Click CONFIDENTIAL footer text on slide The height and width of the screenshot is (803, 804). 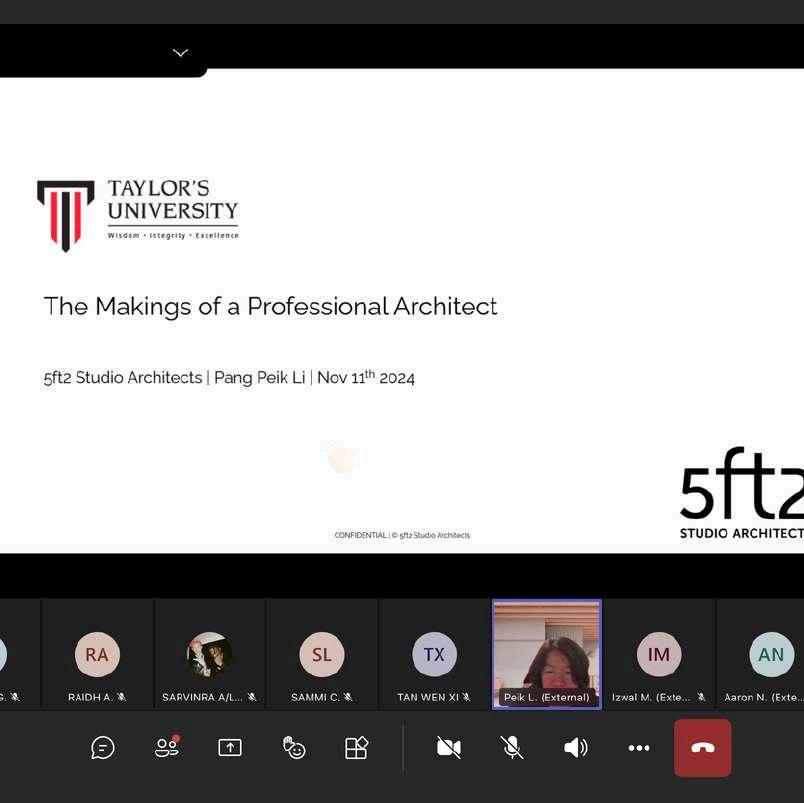tap(402, 535)
